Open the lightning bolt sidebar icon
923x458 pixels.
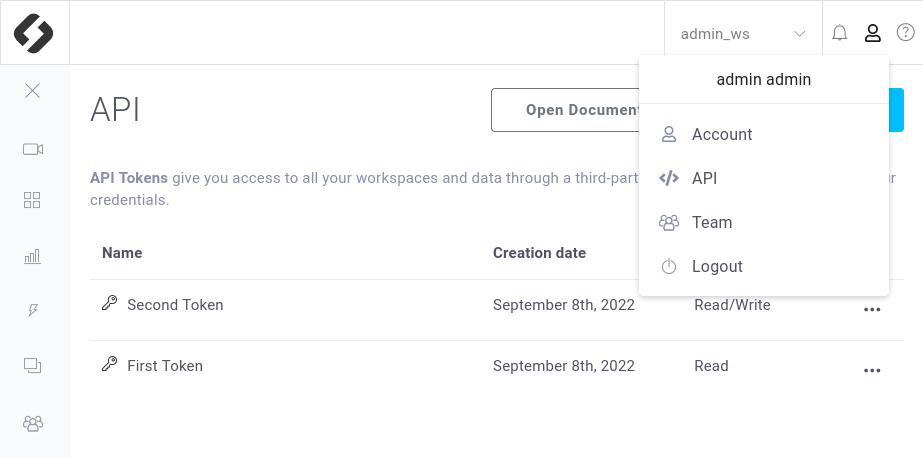coord(33,310)
